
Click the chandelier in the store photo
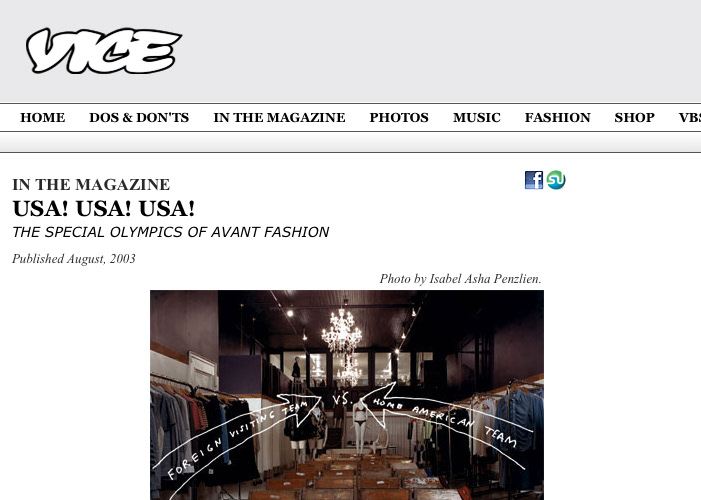tap(342, 332)
